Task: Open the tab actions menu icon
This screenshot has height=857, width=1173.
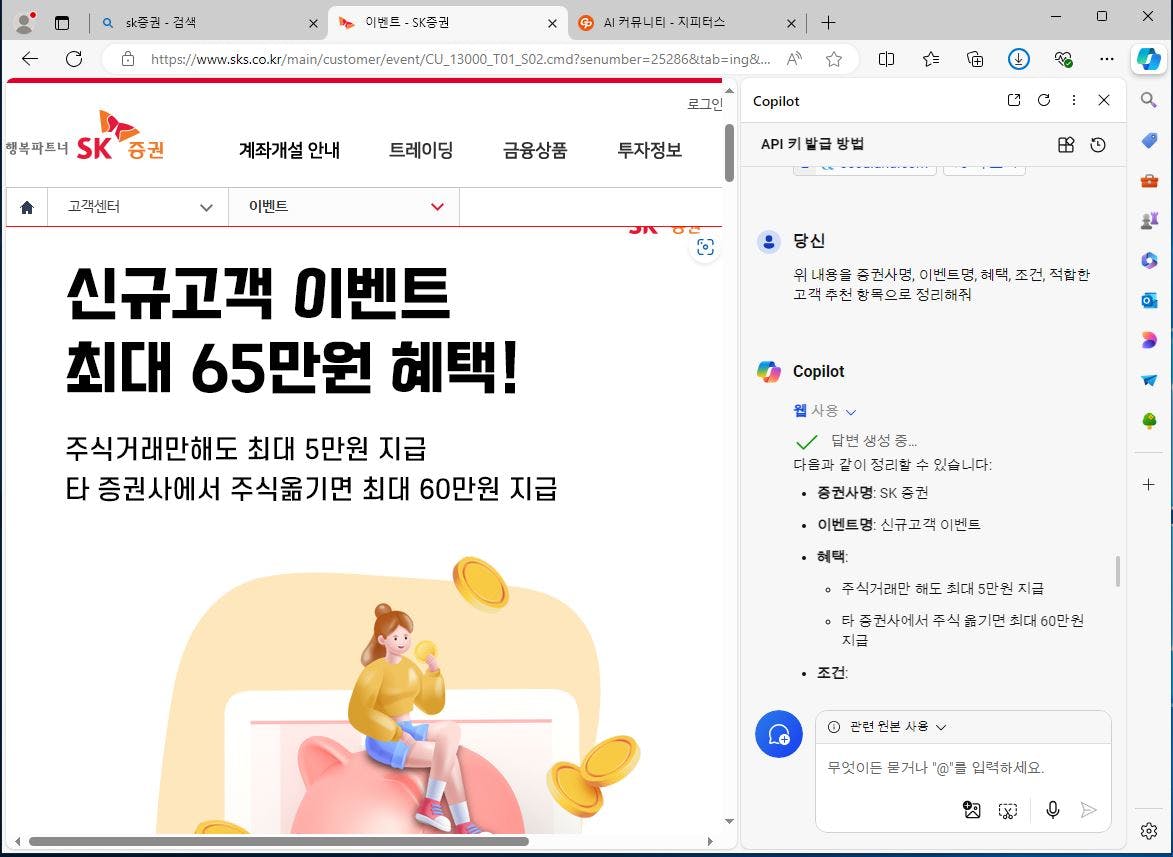Action: 62,23
